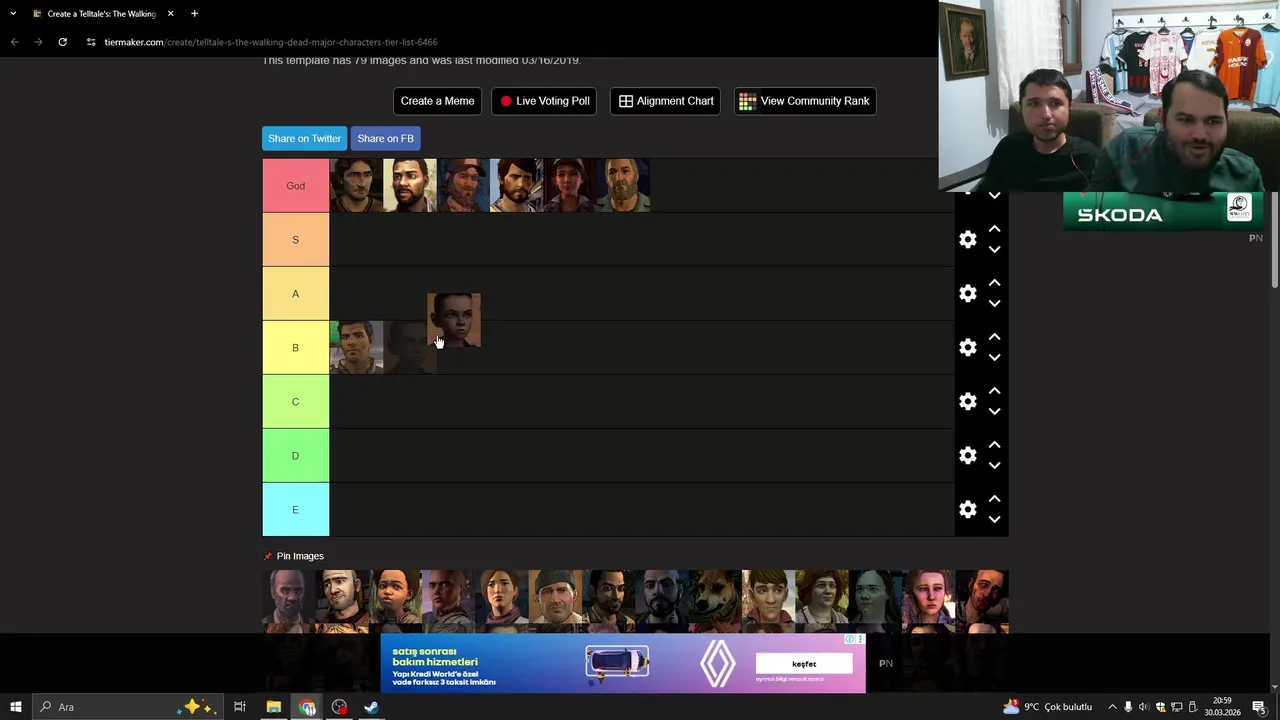Open Task View from taskbar

click(240, 707)
